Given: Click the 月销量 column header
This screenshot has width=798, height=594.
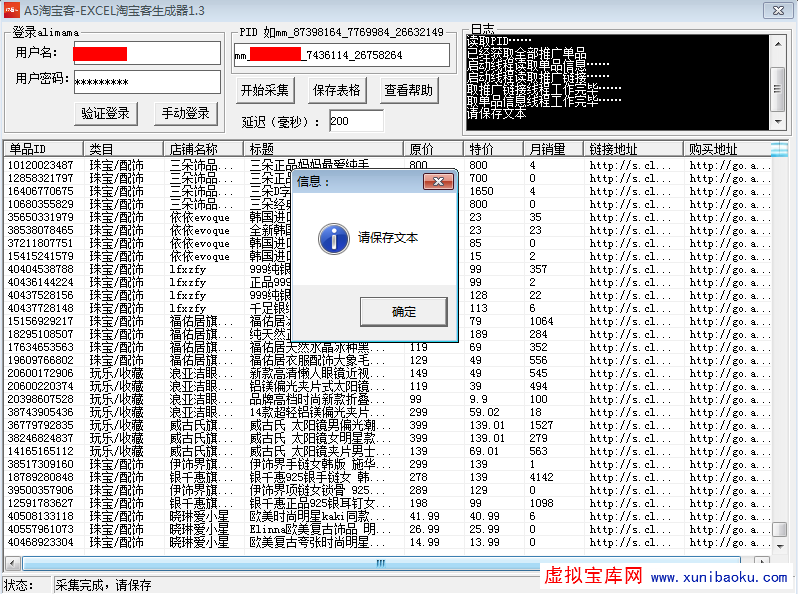Looking at the screenshot, I should [x=552, y=149].
